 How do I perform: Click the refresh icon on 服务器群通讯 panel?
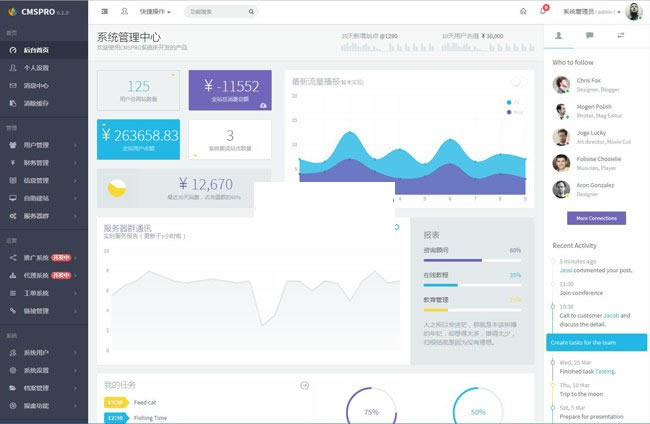click(397, 227)
